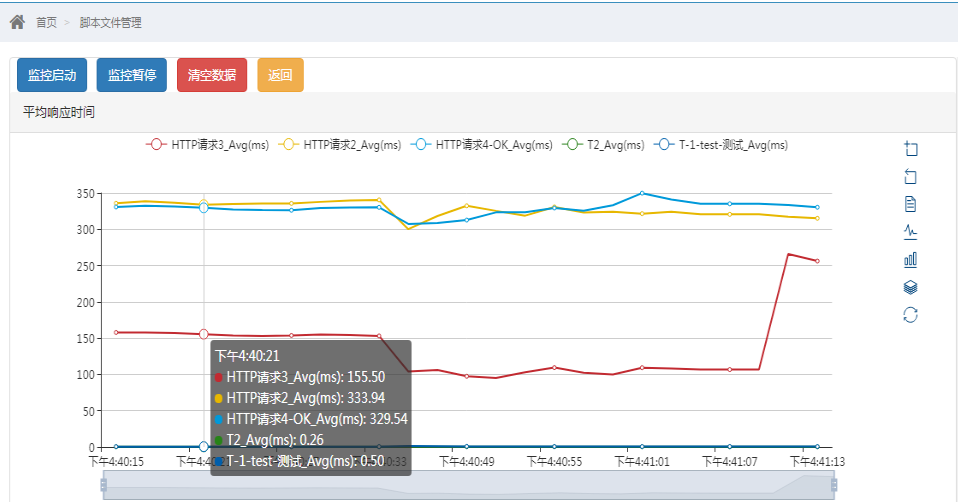This screenshot has height=502, width=958.
Task: Click the 350 y-axis label
Action: 85,194
